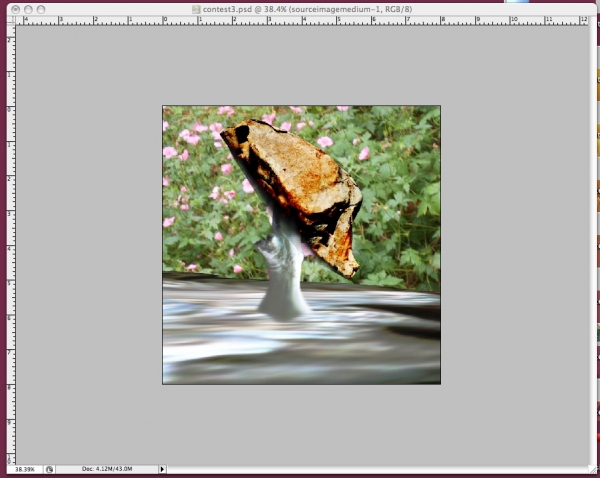
Task: Click the vertical ruler on the left
Action: click(11, 245)
